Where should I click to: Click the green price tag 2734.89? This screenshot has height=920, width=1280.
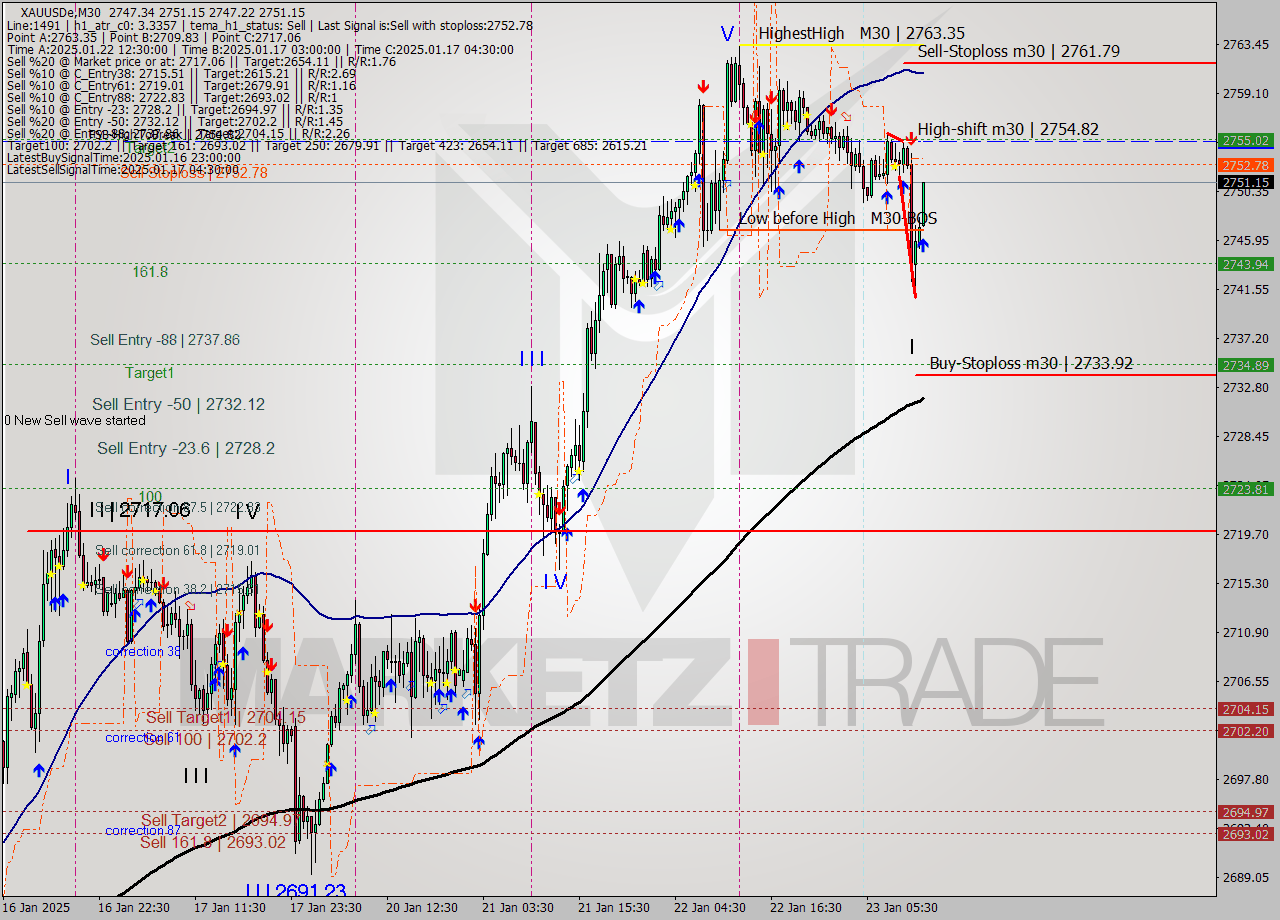[1245, 365]
